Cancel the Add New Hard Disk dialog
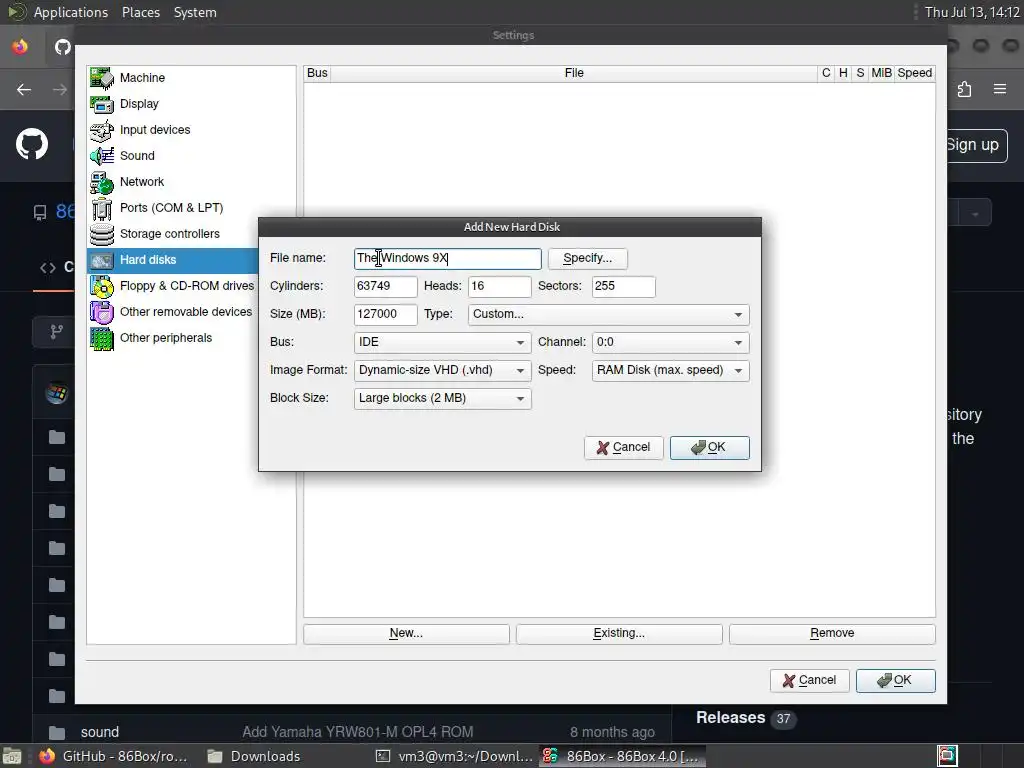Screen dimensions: 1024x768 click(x=624, y=447)
